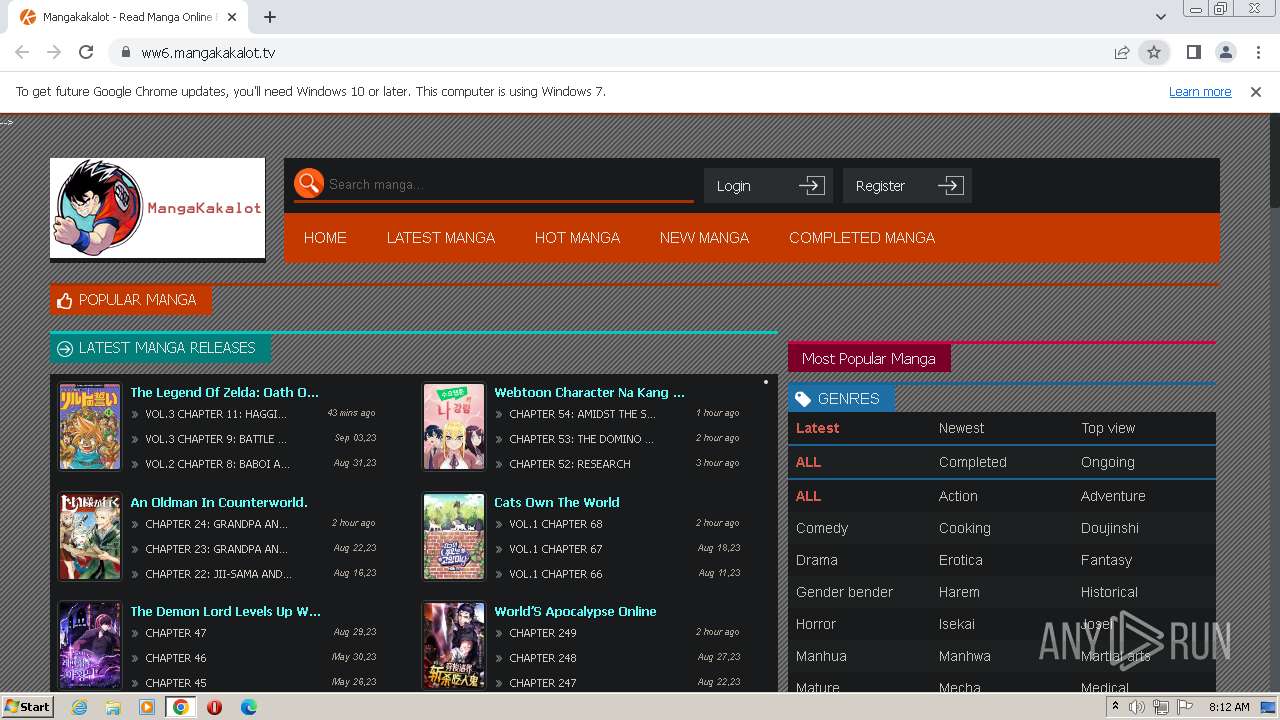This screenshot has height=720, width=1280.
Task: Open LATEST MANGA menu item
Action: pyautogui.click(x=441, y=238)
